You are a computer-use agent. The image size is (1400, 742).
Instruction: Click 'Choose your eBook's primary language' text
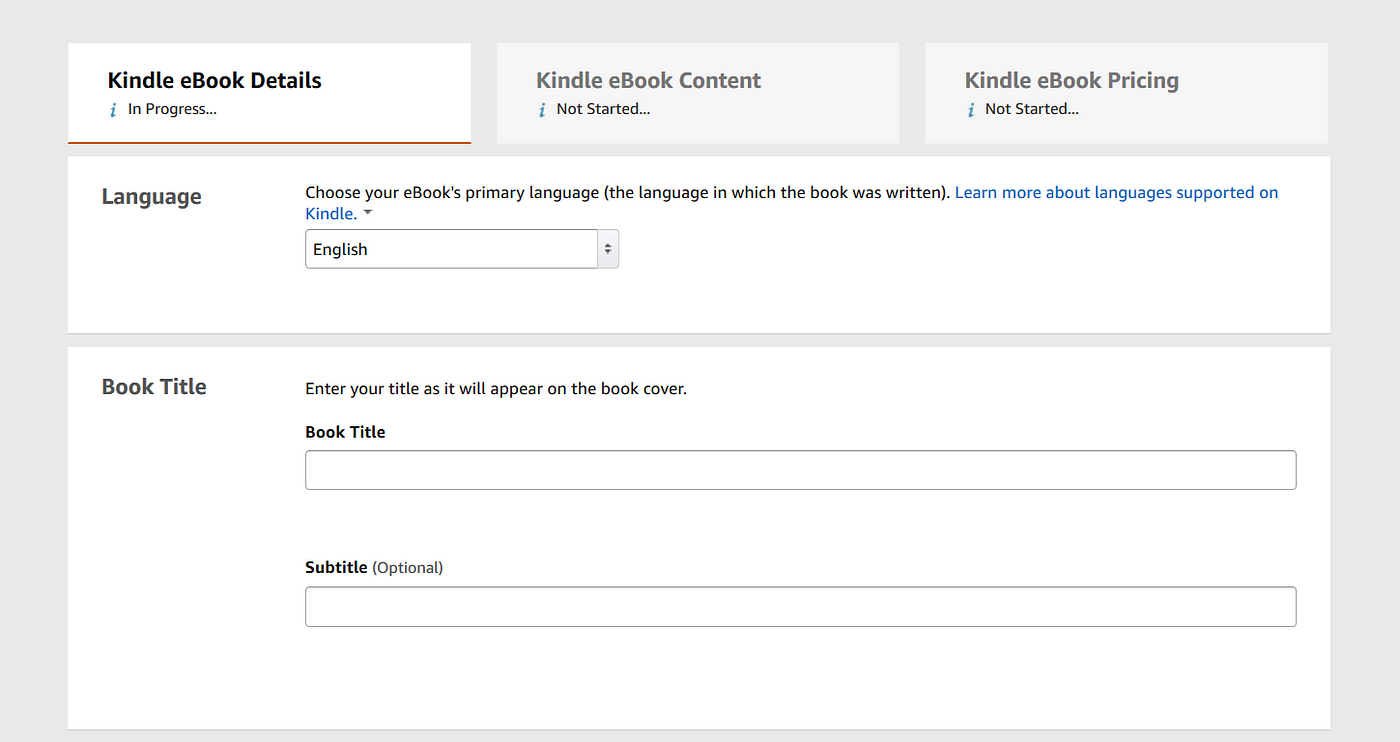pos(627,192)
